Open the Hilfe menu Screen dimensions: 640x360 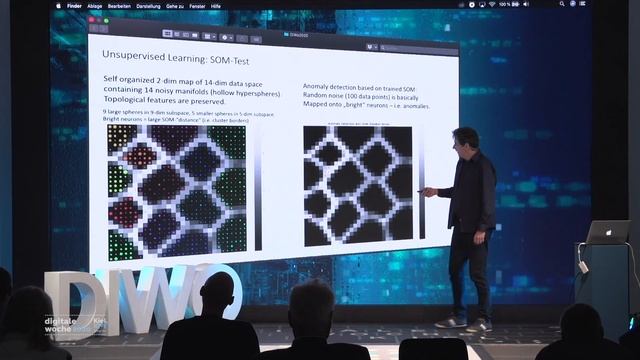pos(216,6)
